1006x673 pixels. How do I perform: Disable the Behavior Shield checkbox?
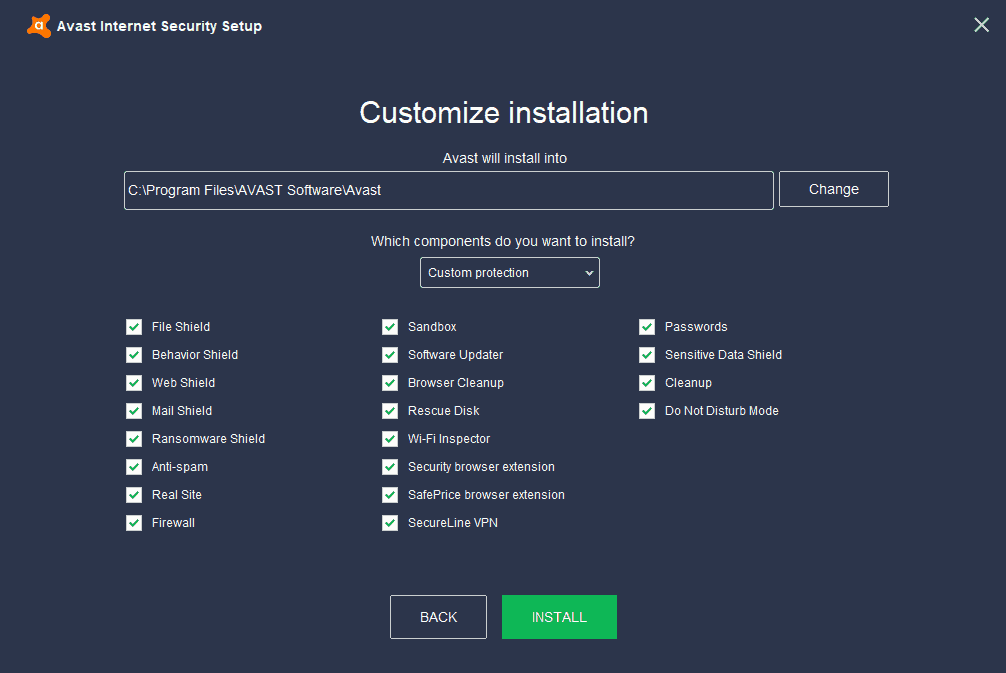click(134, 354)
